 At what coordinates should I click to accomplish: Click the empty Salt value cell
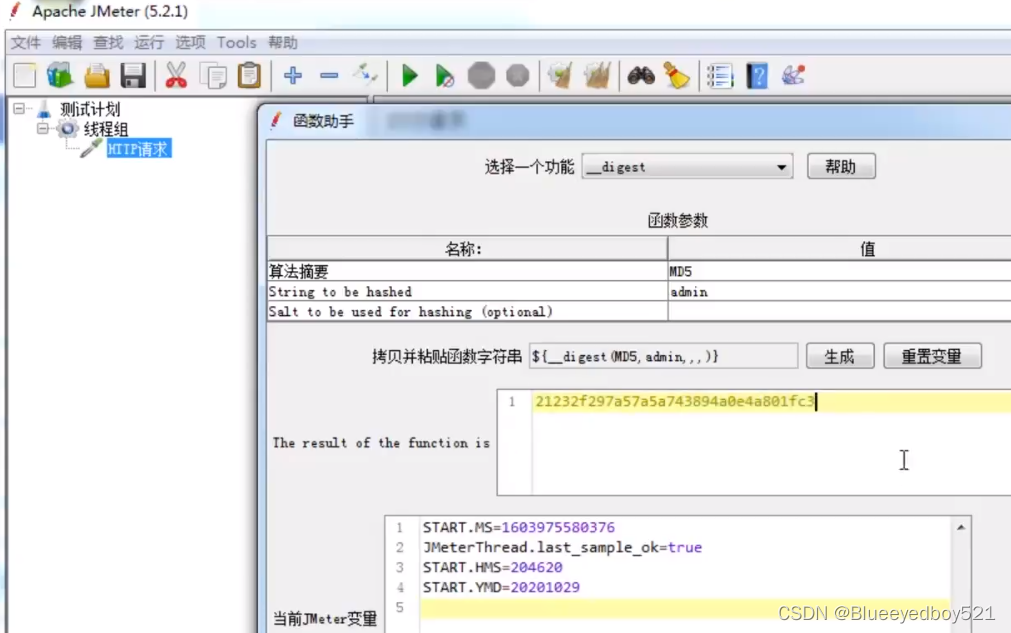(x=839, y=312)
